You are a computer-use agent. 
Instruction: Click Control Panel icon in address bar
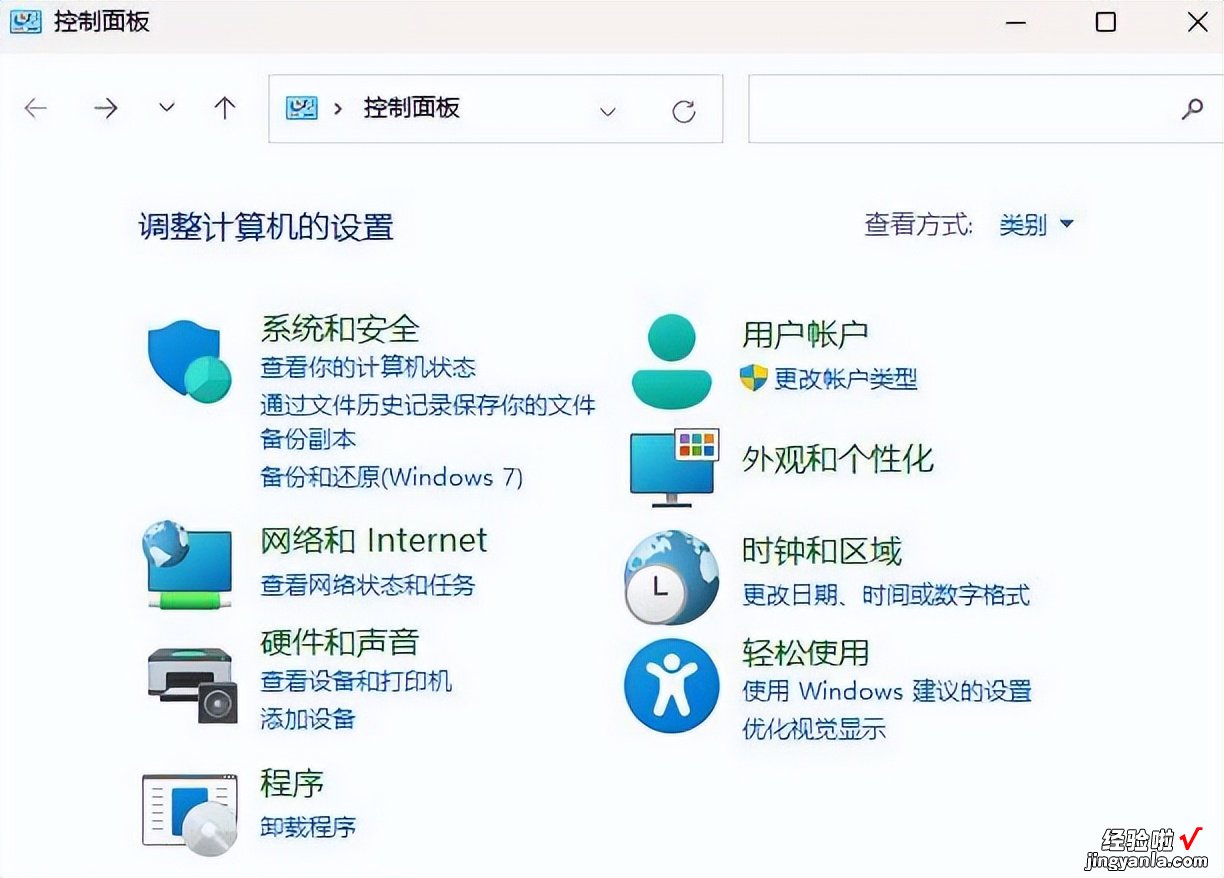(x=302, y=108)
